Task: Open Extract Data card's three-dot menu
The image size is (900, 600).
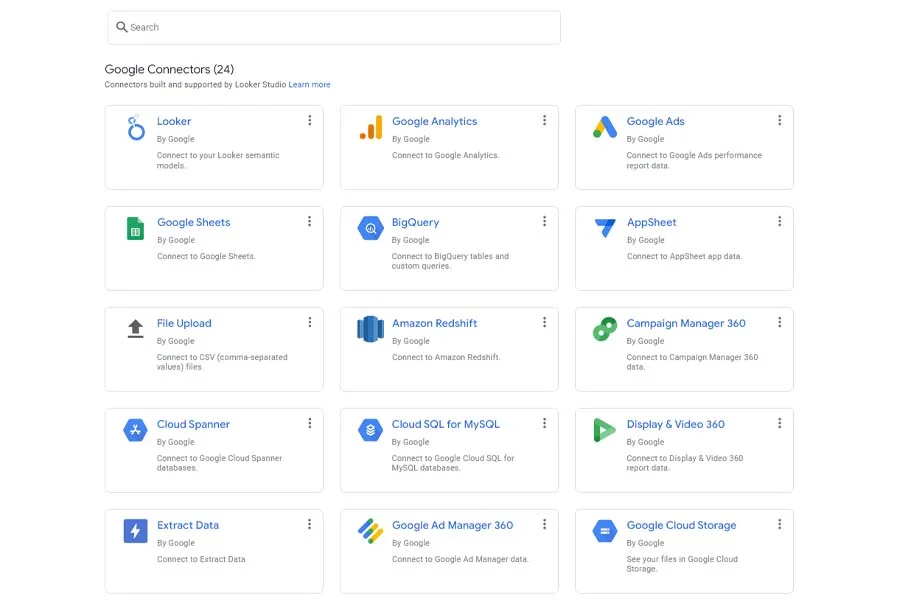Action: pos(309,524)
